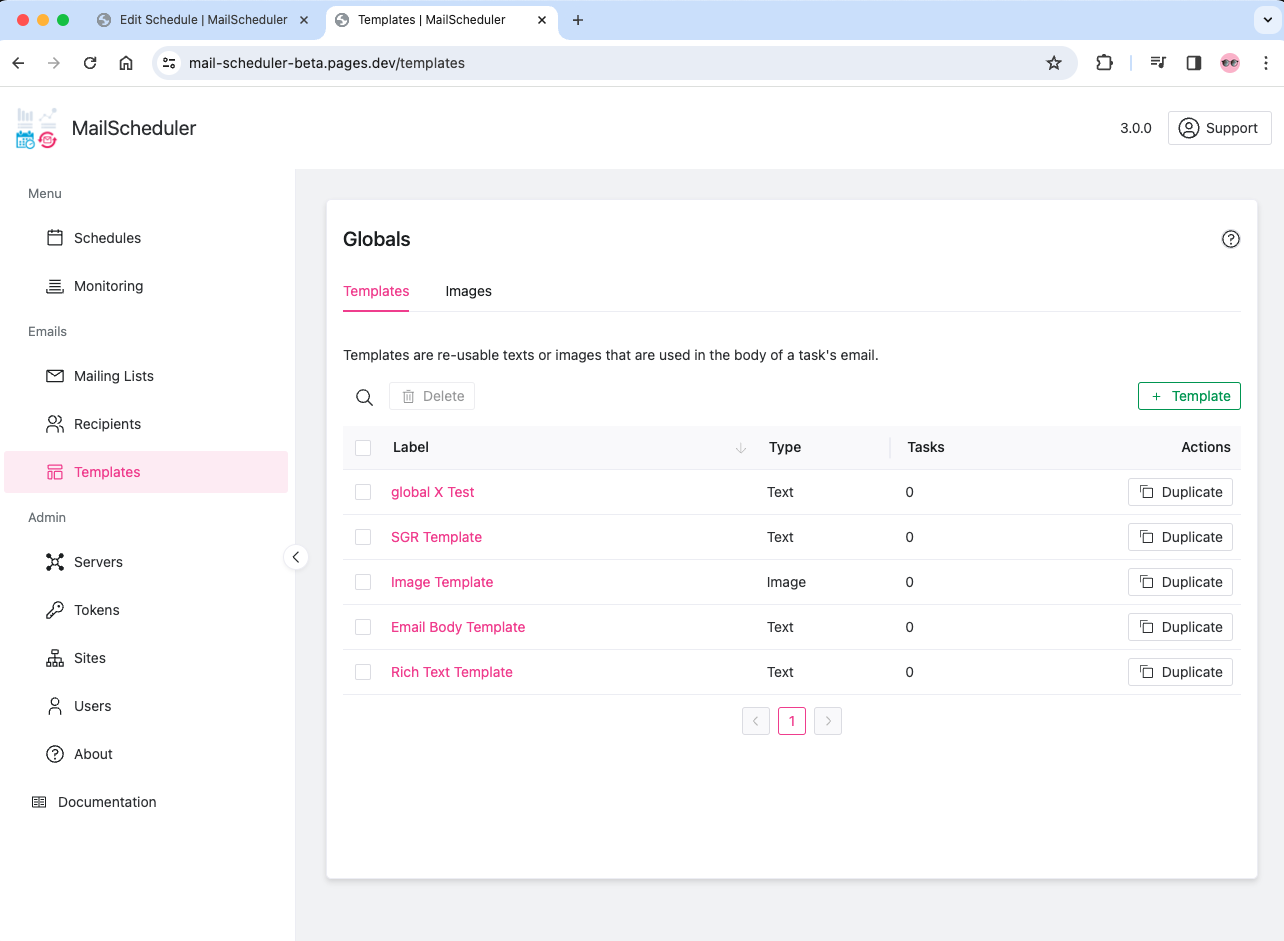Open Monitoring from the sidebar menu
The image size is (1284, 941).
click(108, 286)
